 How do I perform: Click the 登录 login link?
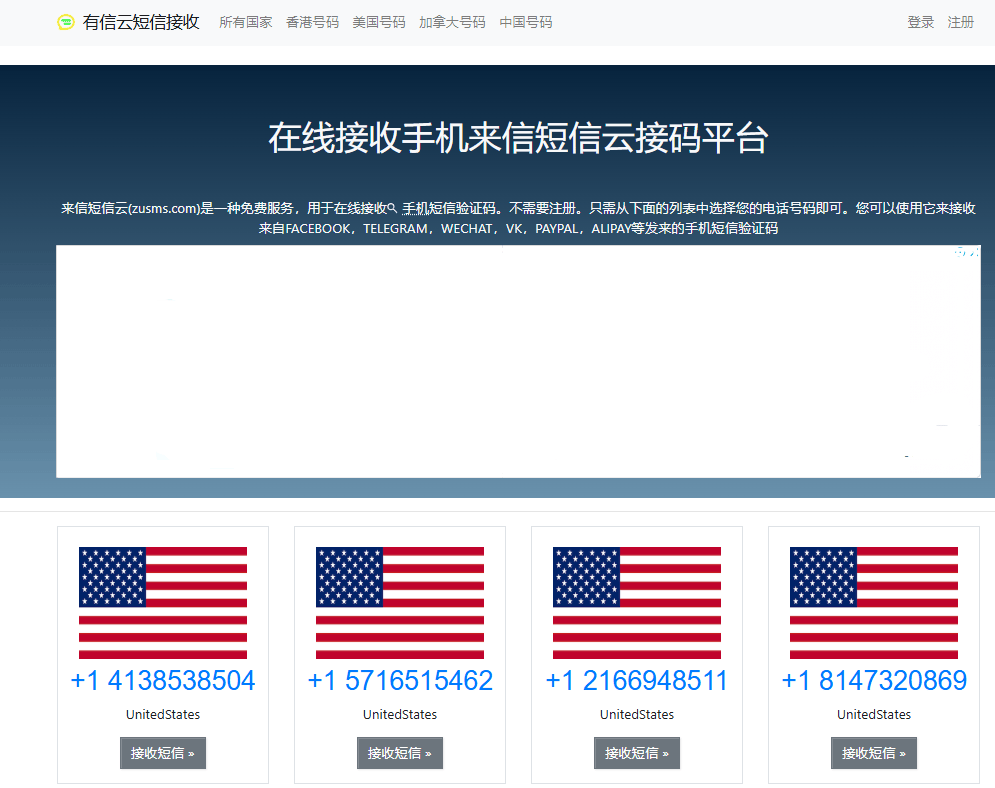(920, 22)
